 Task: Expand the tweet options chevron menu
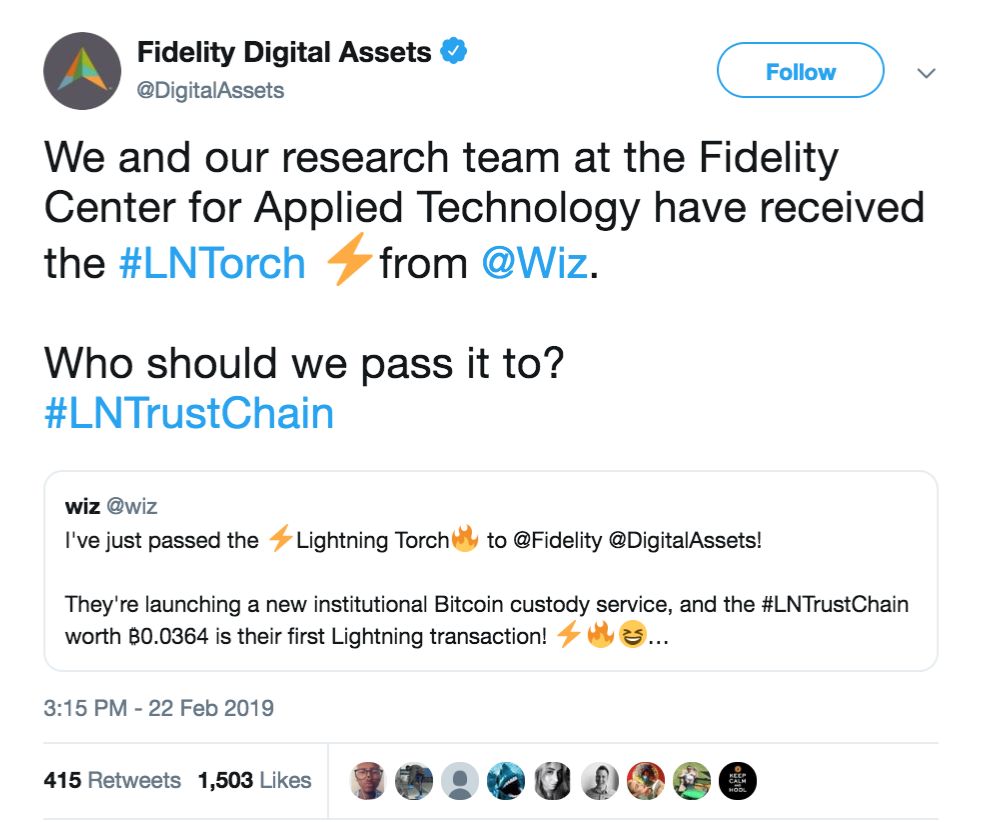[926, 73]
